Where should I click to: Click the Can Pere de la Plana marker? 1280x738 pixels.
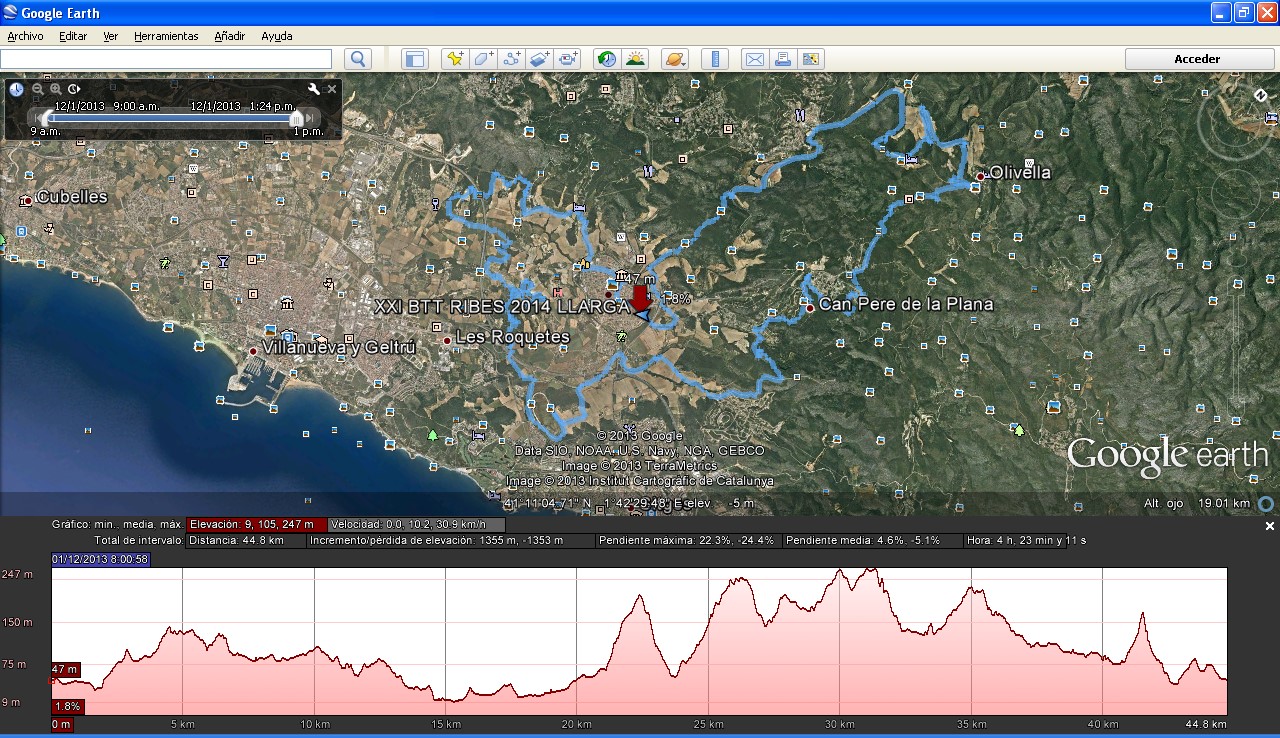pos(809,308)
